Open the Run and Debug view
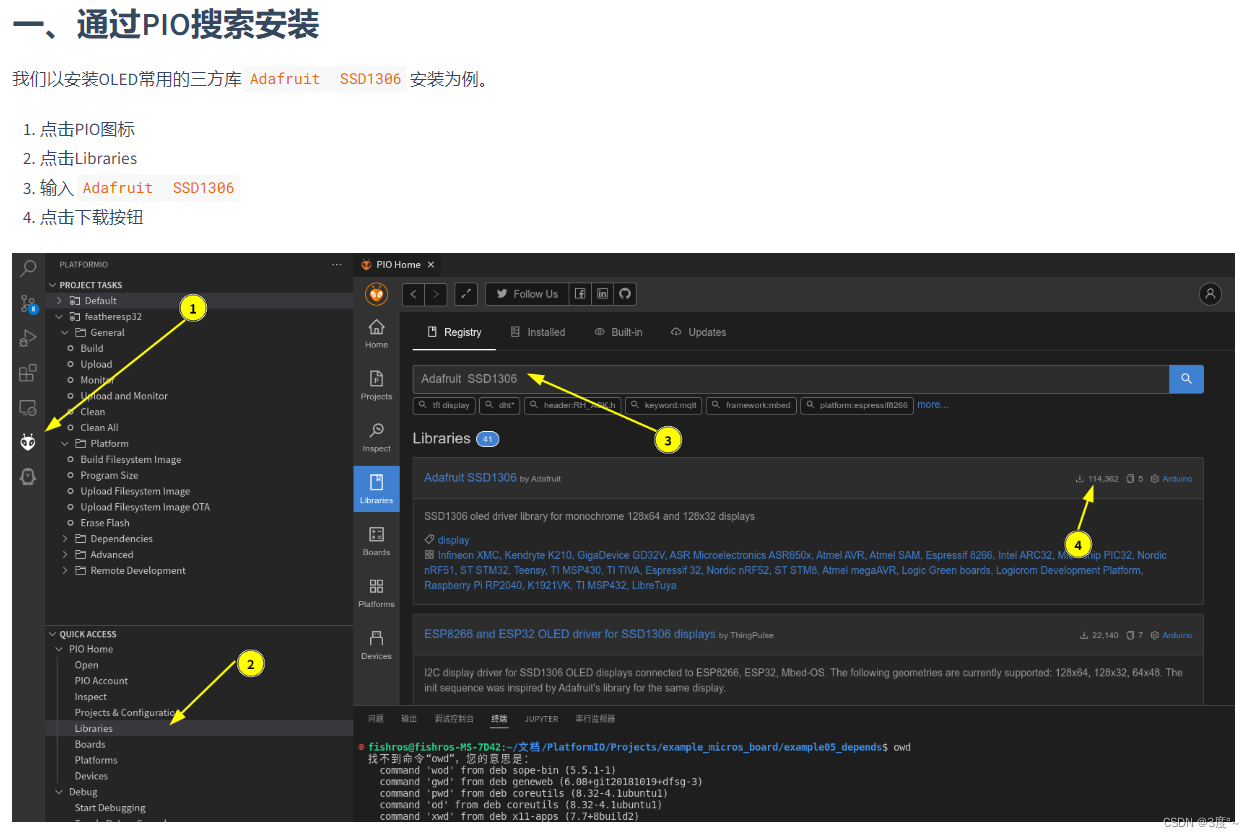This screenshot has width=1254, height=838. pyautogui.click(x=28, y=339)
